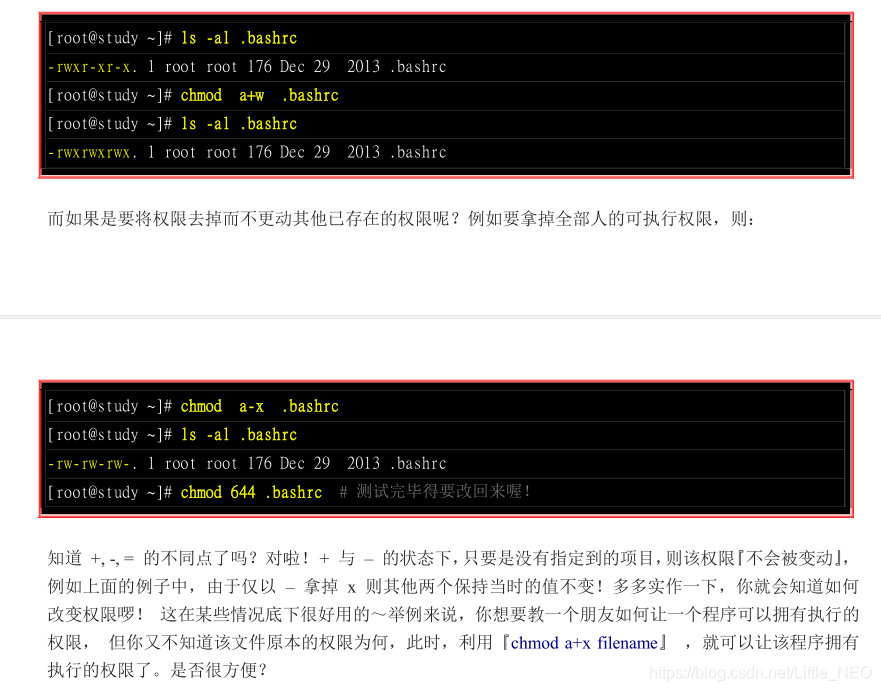Click the 'chmod a+w .bashrc' command line

point(260,96)
